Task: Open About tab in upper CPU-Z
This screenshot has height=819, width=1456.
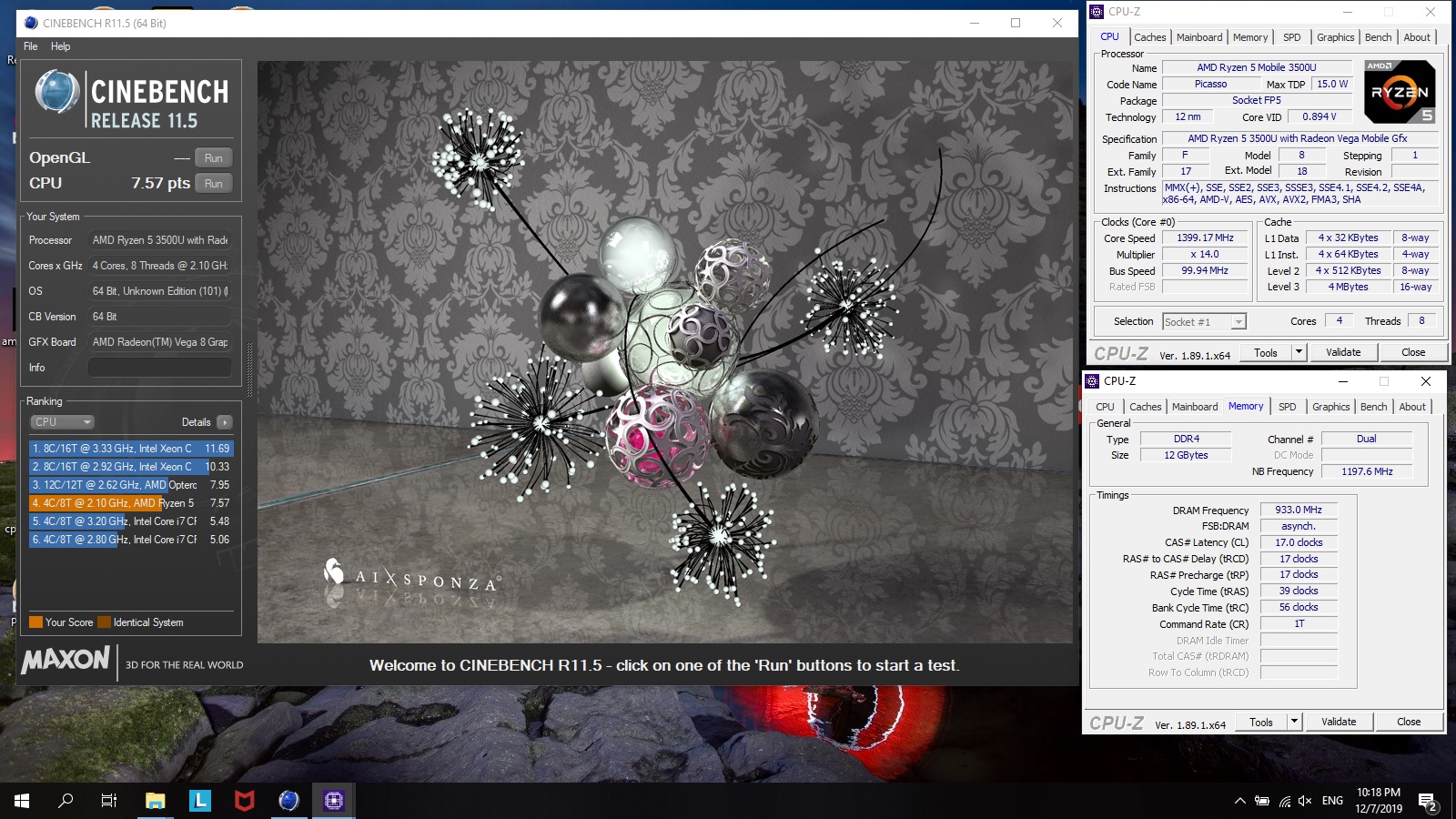Action: click(1417, 37)
